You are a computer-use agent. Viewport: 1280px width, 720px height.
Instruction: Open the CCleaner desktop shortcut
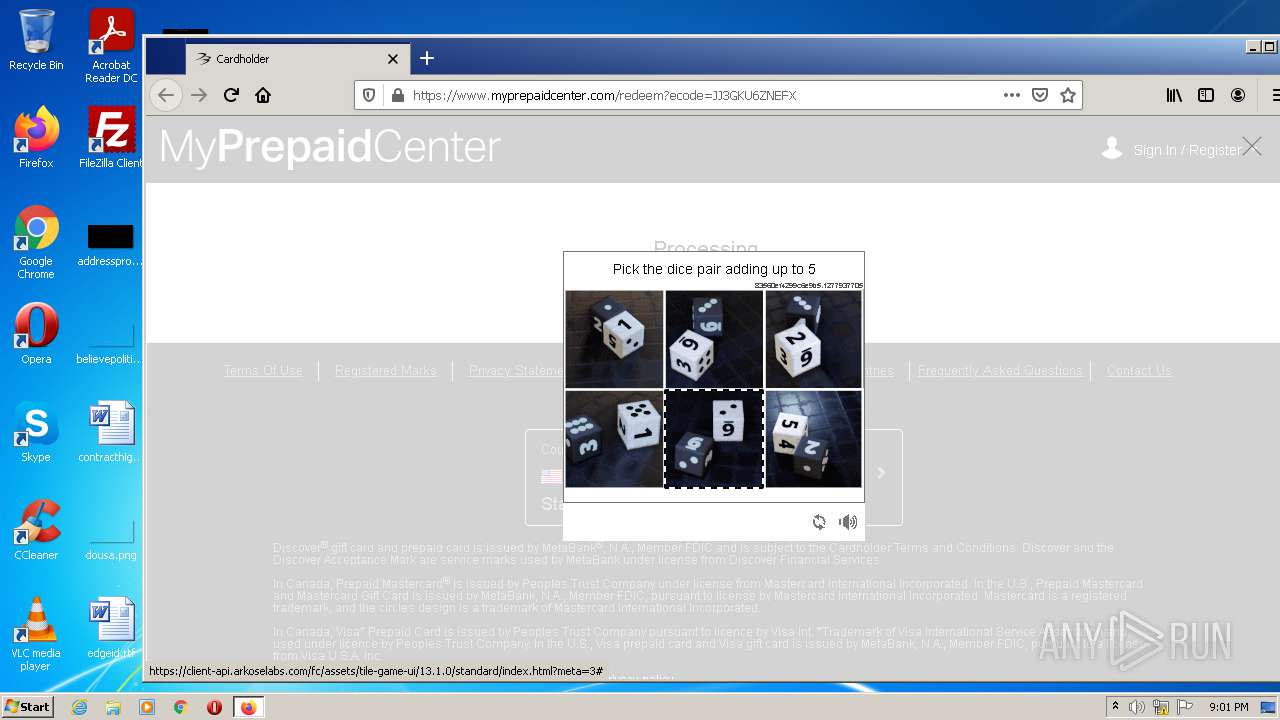pyautogui.click(x=36, y=530)
